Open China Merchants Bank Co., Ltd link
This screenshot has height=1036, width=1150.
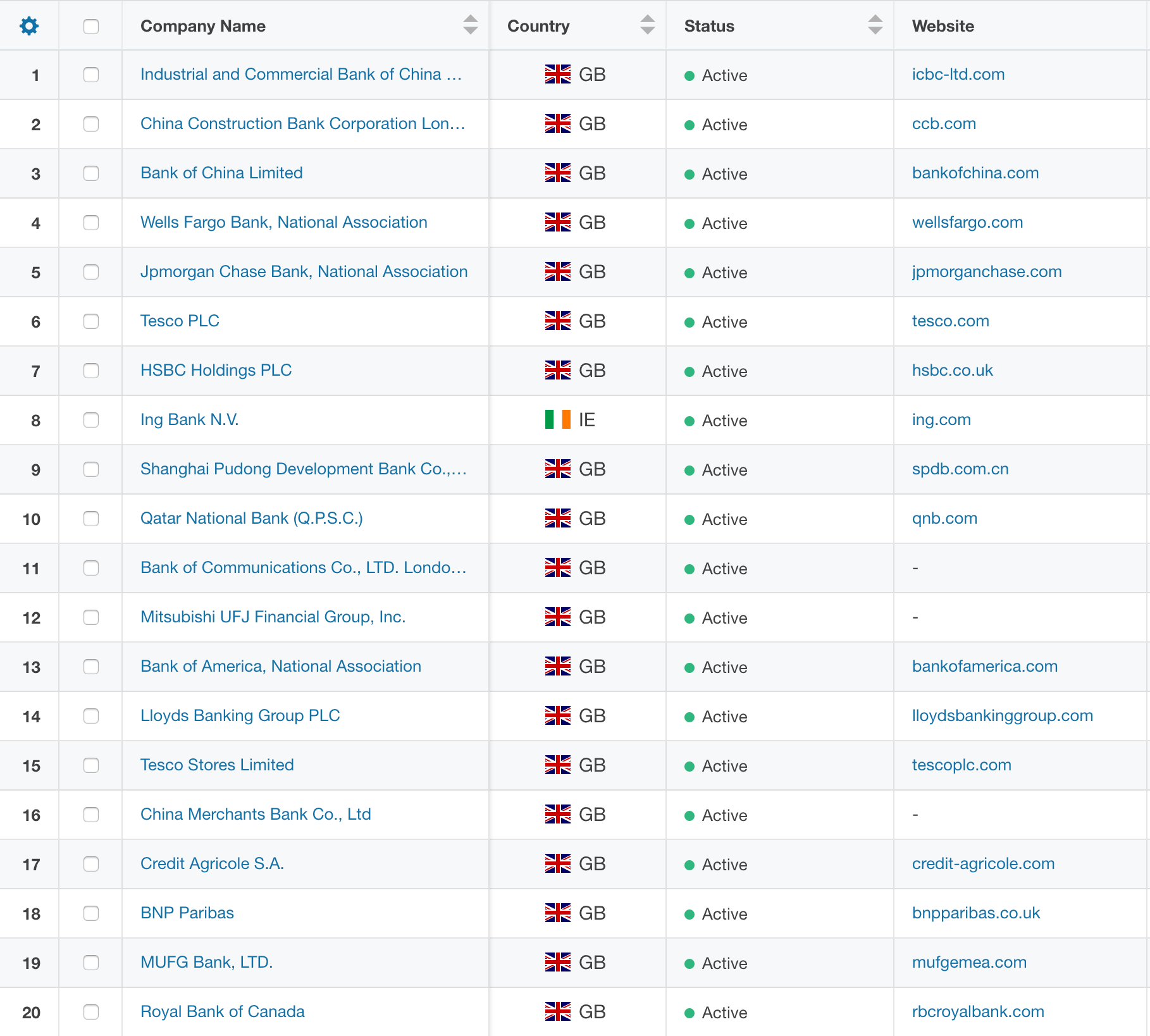pyautogui.click(x=256, y=815)
